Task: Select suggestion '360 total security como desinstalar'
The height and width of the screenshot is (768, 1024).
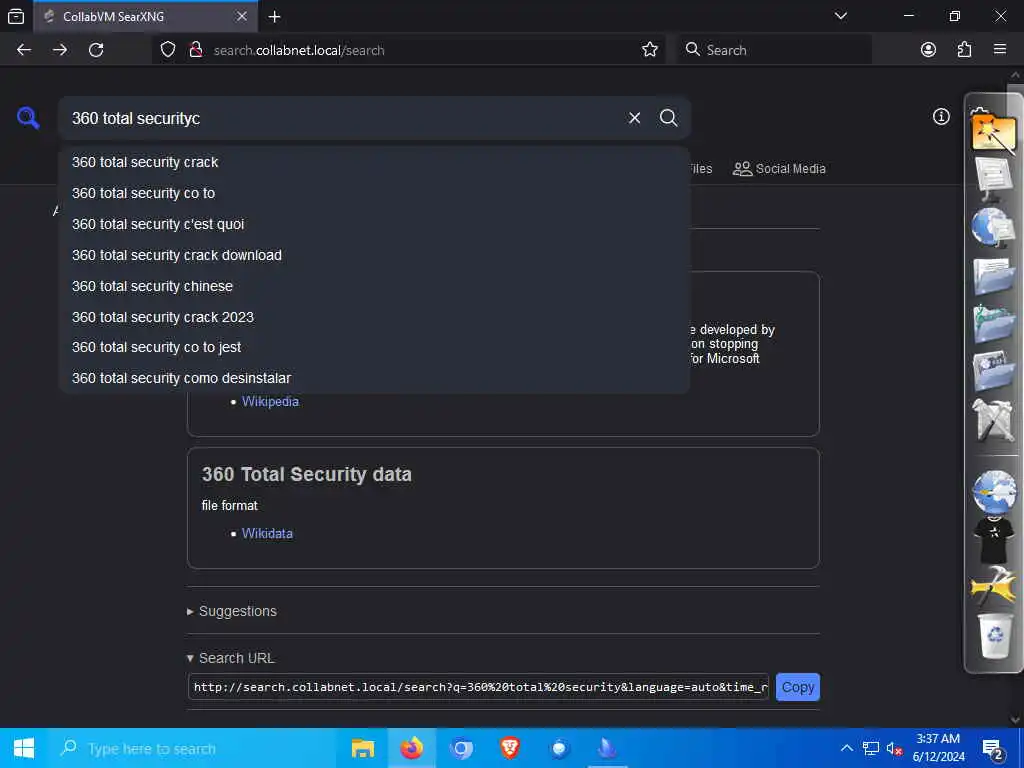Action: pos(374,378)
